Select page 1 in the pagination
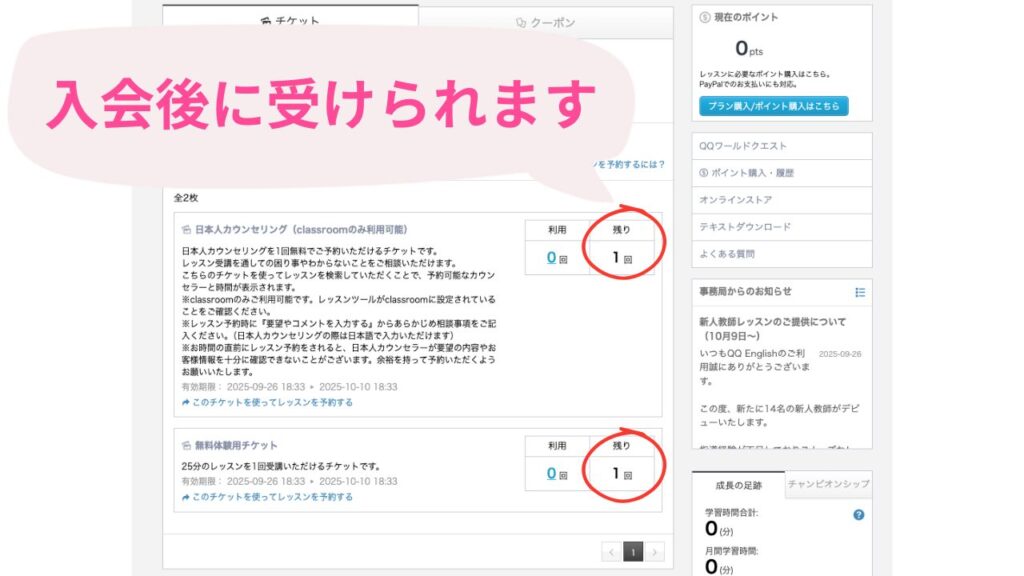 click(x=633, y=552)
